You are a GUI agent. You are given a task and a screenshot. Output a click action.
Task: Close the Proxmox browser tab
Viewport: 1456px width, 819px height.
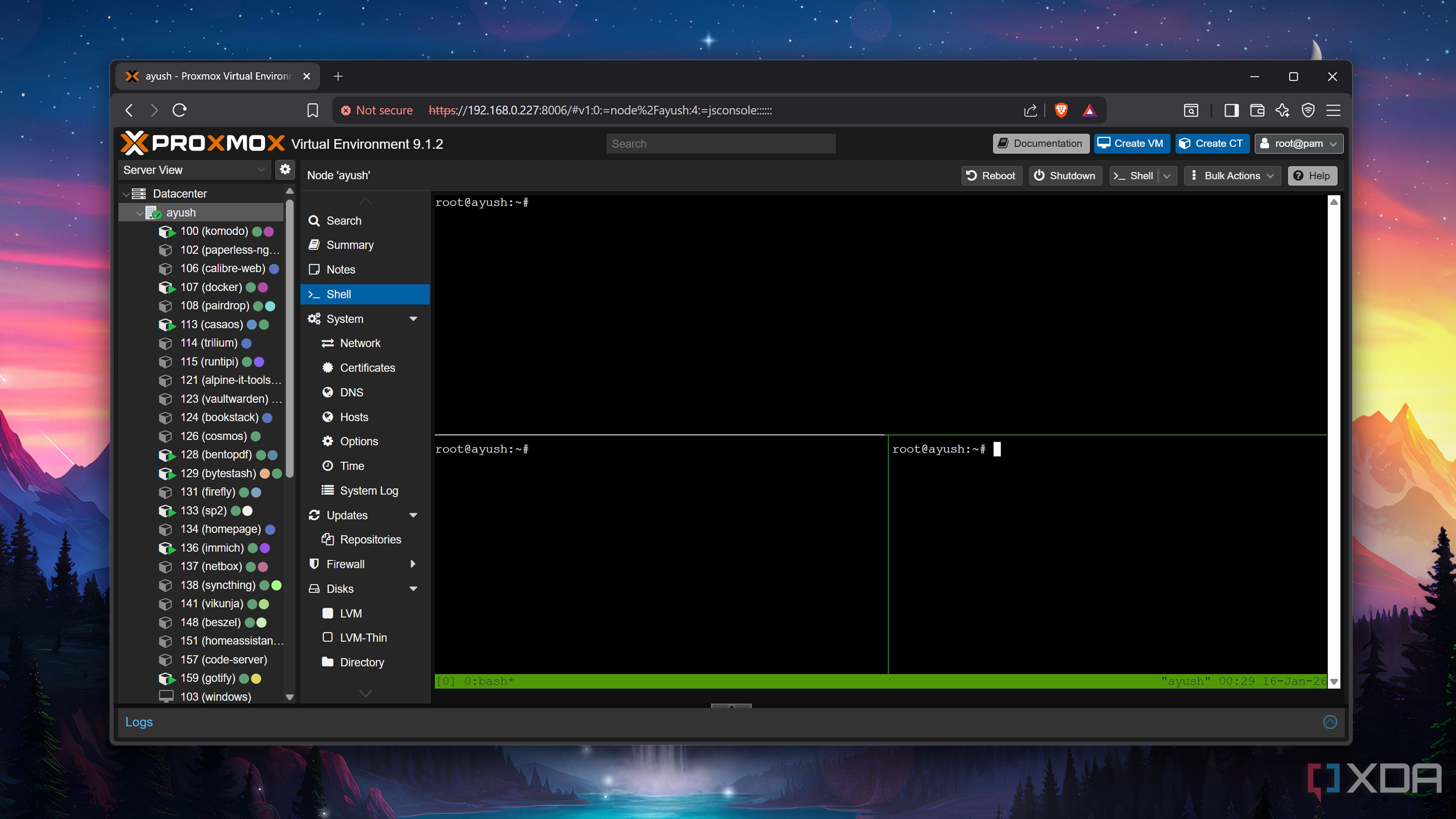(306, 76)
